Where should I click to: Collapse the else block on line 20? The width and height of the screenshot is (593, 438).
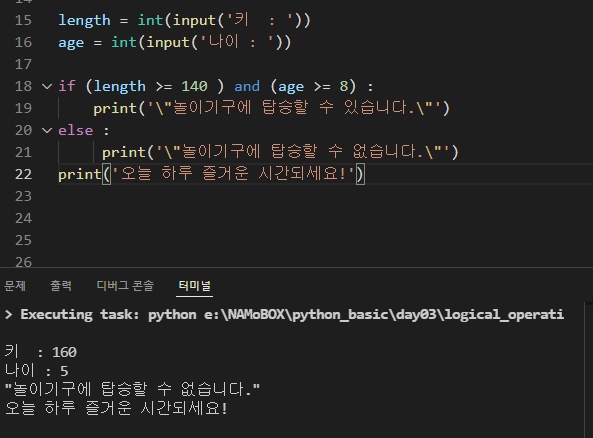[47, 130]
